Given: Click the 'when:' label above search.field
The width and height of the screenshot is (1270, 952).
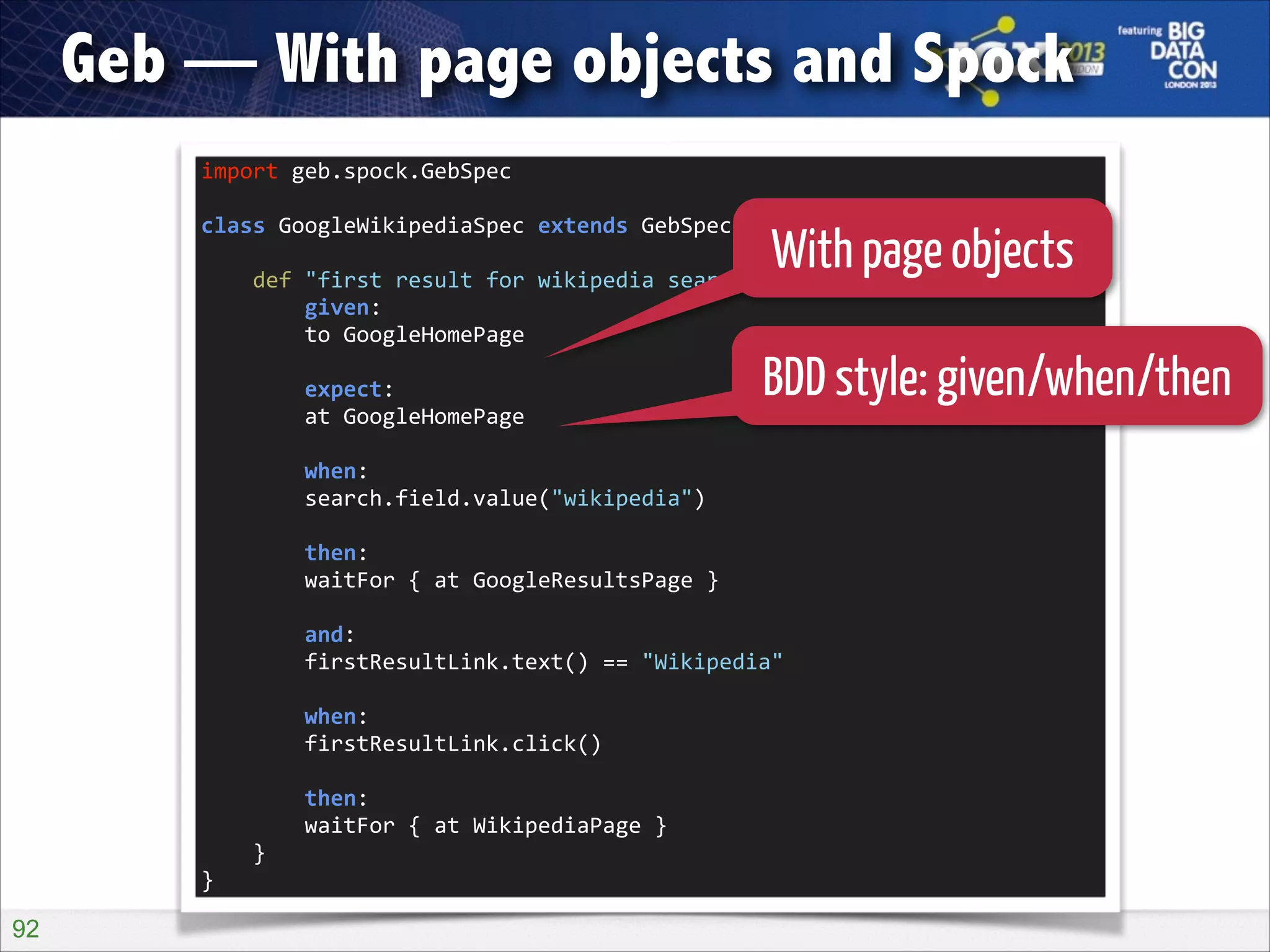Looking at the screenshot, I should [335, 471].
